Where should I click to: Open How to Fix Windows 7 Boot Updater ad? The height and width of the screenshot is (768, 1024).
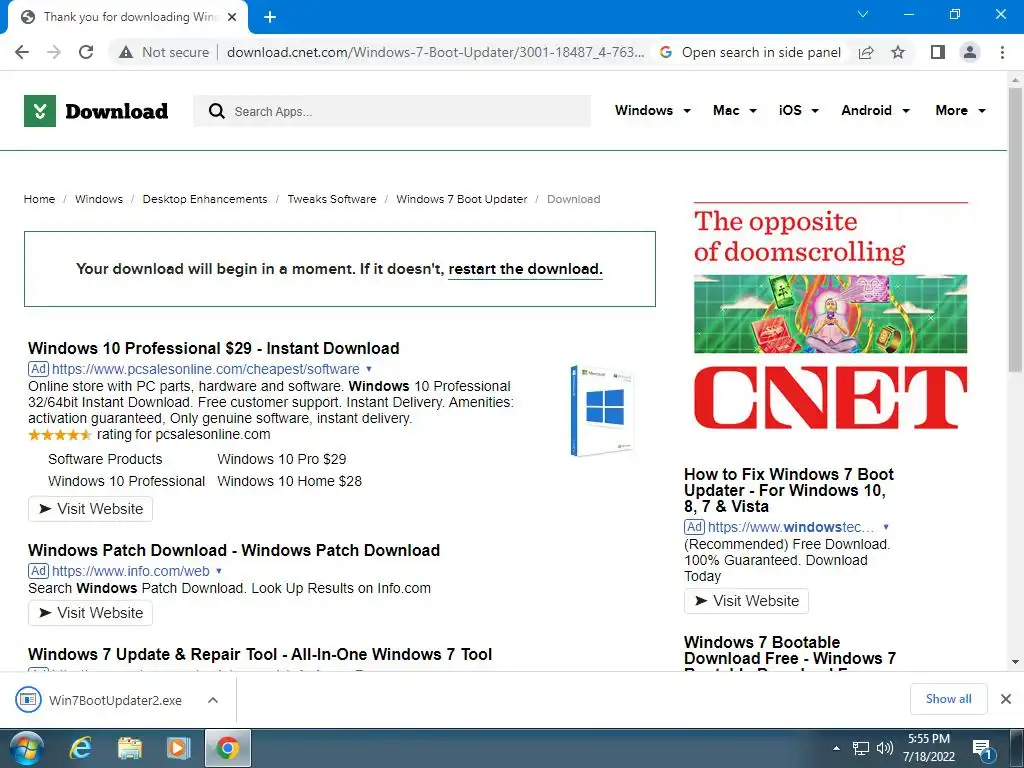(x=789, y=490)
